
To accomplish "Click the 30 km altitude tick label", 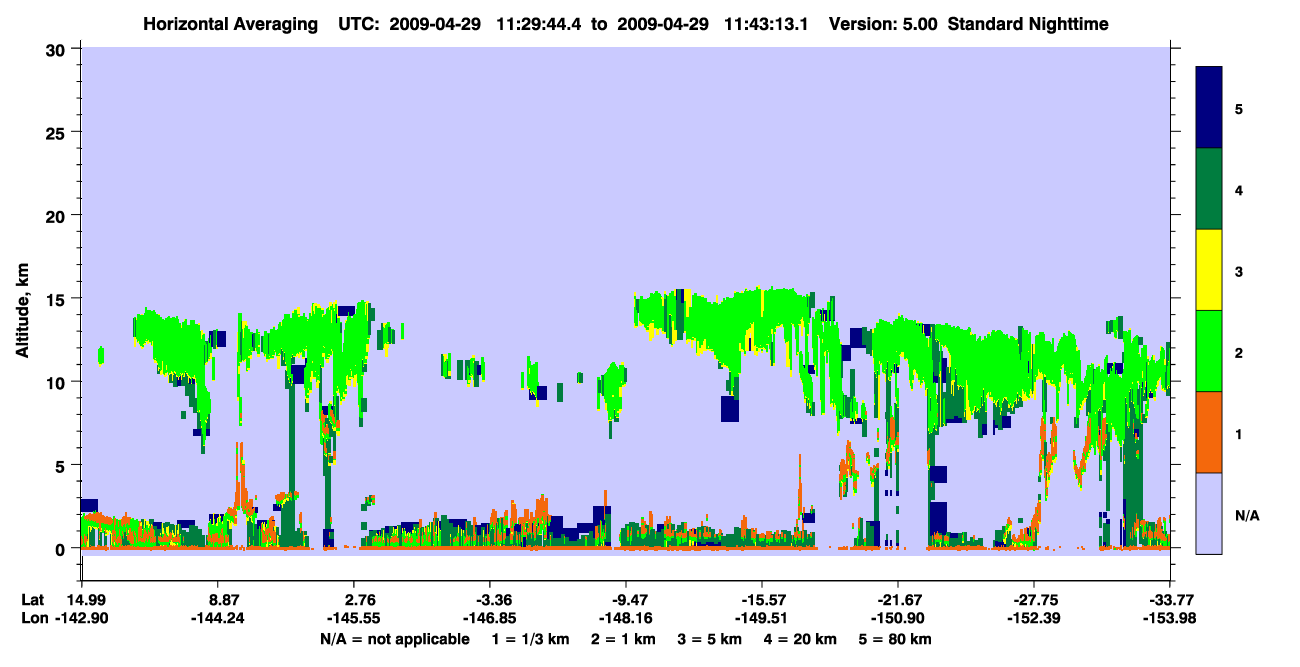I will point(58,48).
